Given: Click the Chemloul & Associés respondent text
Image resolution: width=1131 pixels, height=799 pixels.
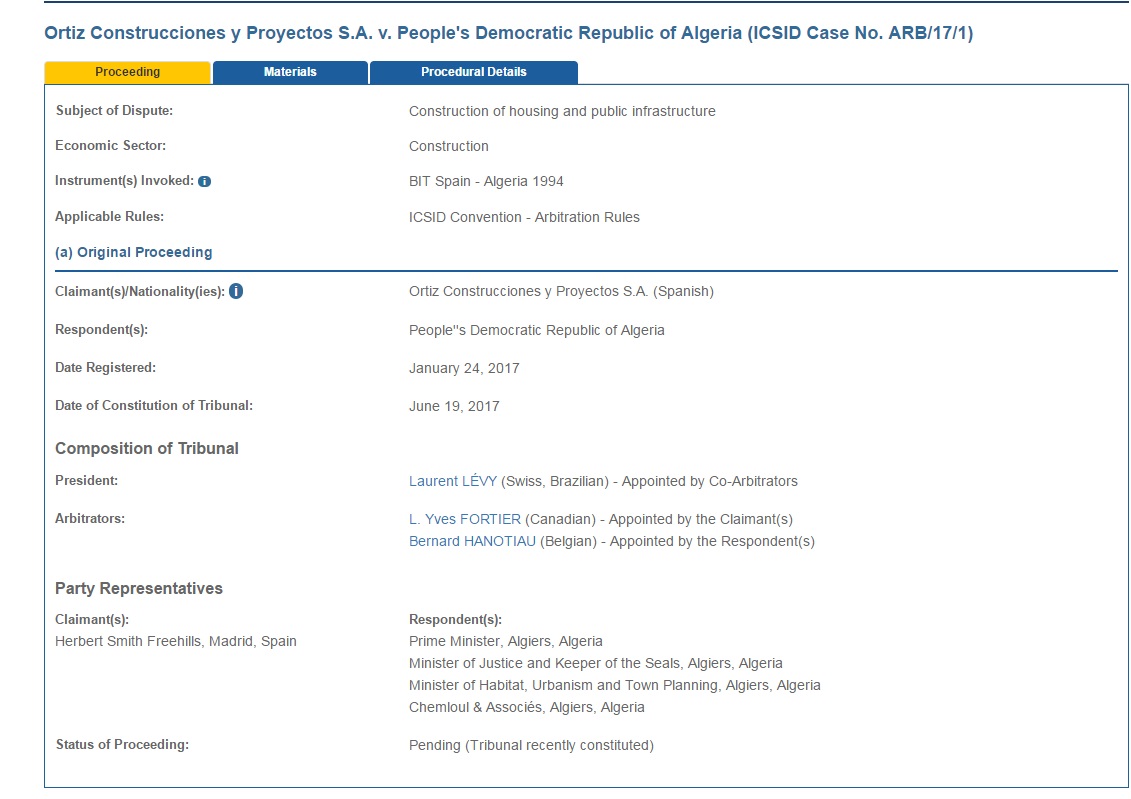Looking at the screenshot, I should pos(526,707).
